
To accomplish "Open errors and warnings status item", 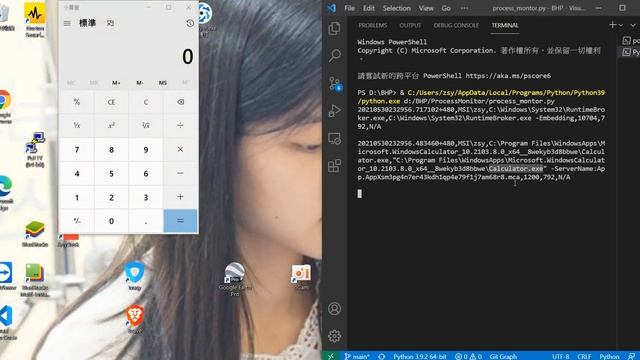I will click(469, 356).
